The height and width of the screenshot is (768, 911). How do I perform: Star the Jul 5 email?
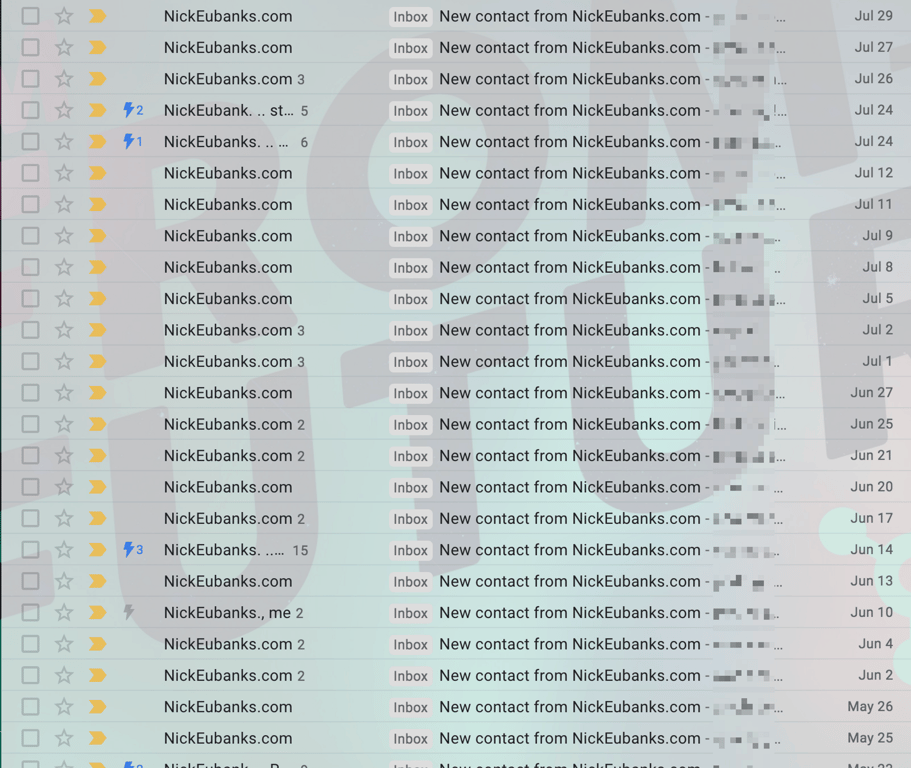pos(64,299)
